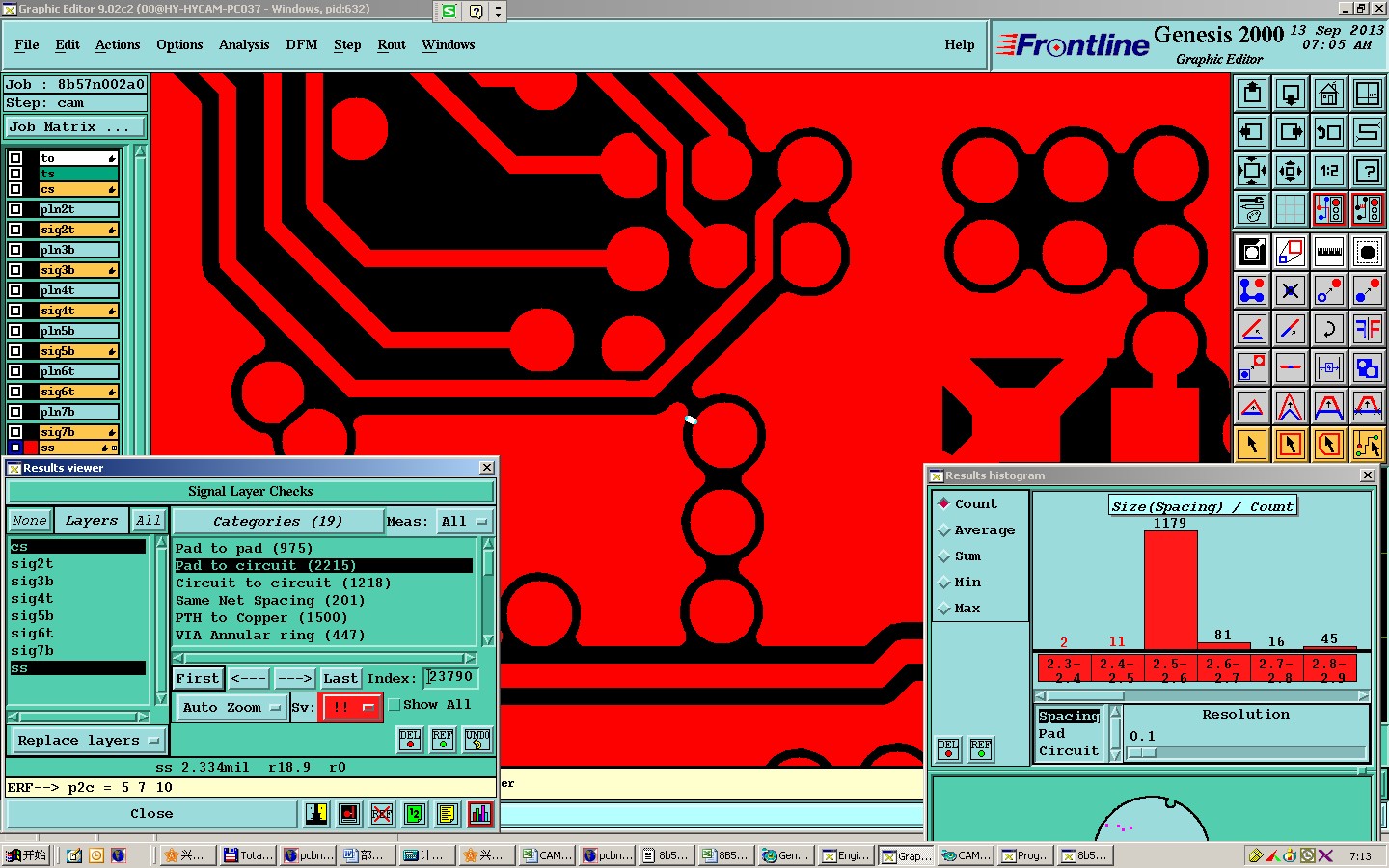Image resolution: width=1389 pixels, height=868 pixels.
Task: Open the DFM menu
Action: [x=302, y=44]
